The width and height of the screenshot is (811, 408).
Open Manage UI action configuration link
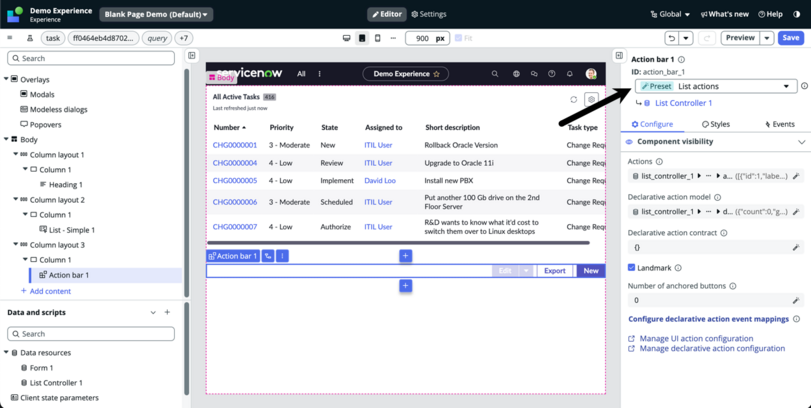coord(696,338)
